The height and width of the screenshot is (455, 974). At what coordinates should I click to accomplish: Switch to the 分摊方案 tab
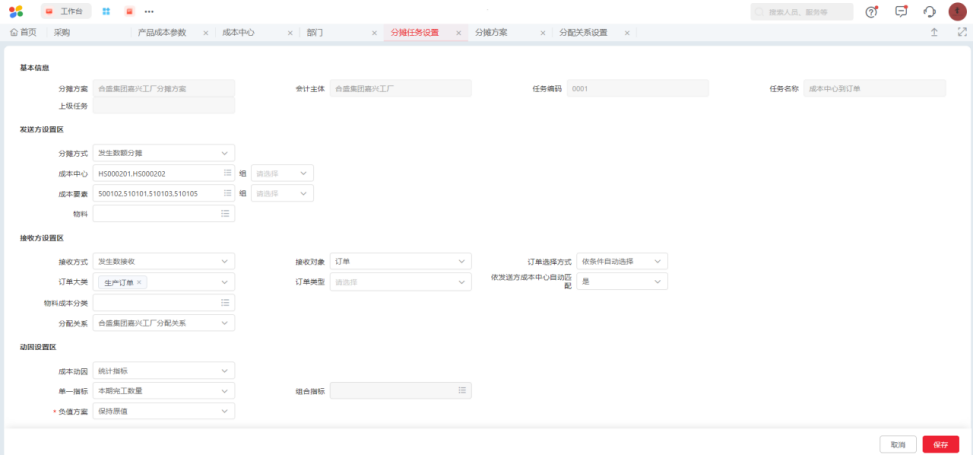tap(491, 33)
